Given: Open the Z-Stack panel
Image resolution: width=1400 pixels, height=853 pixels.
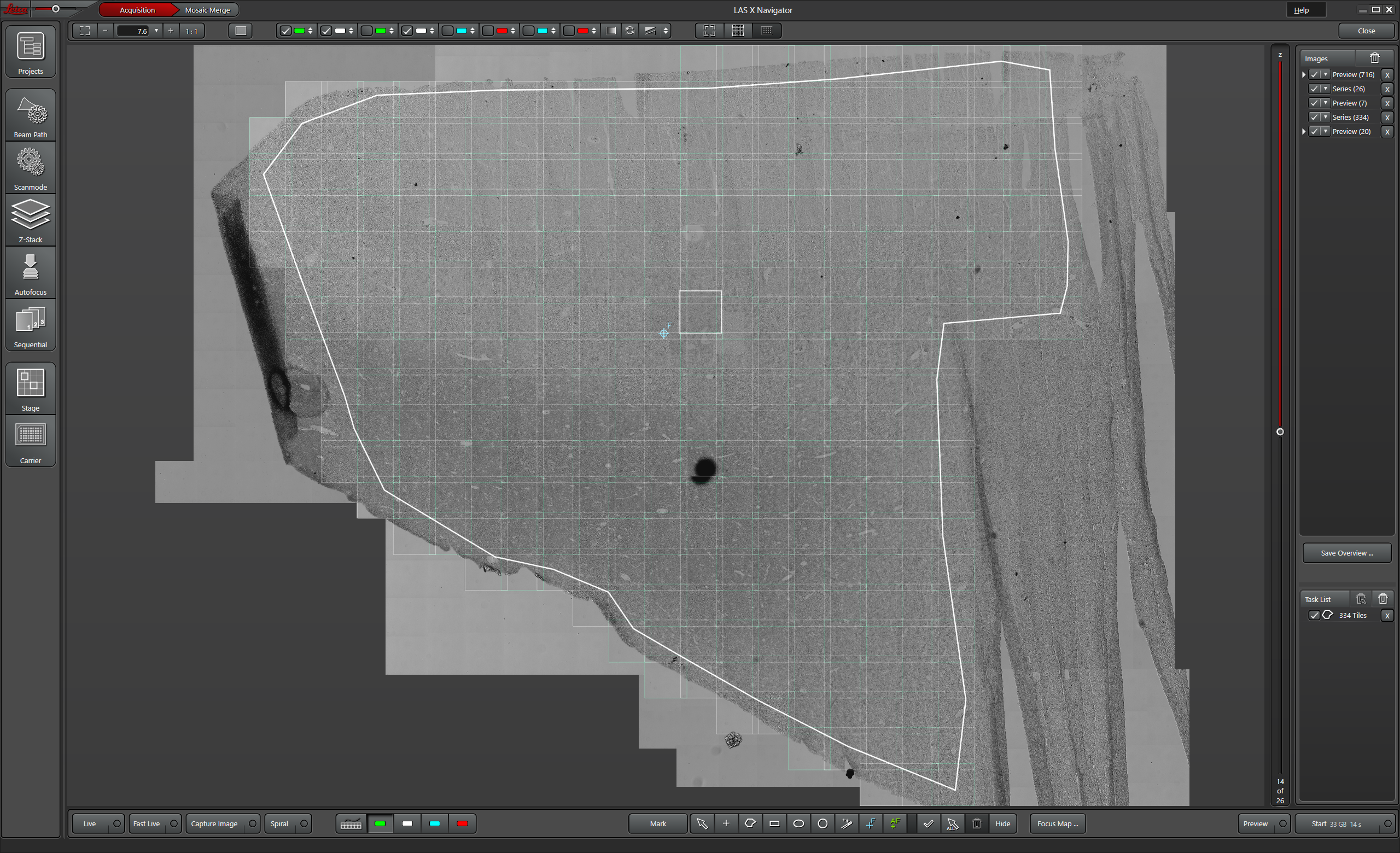Looking at the screenshot, I should [31, 220].
